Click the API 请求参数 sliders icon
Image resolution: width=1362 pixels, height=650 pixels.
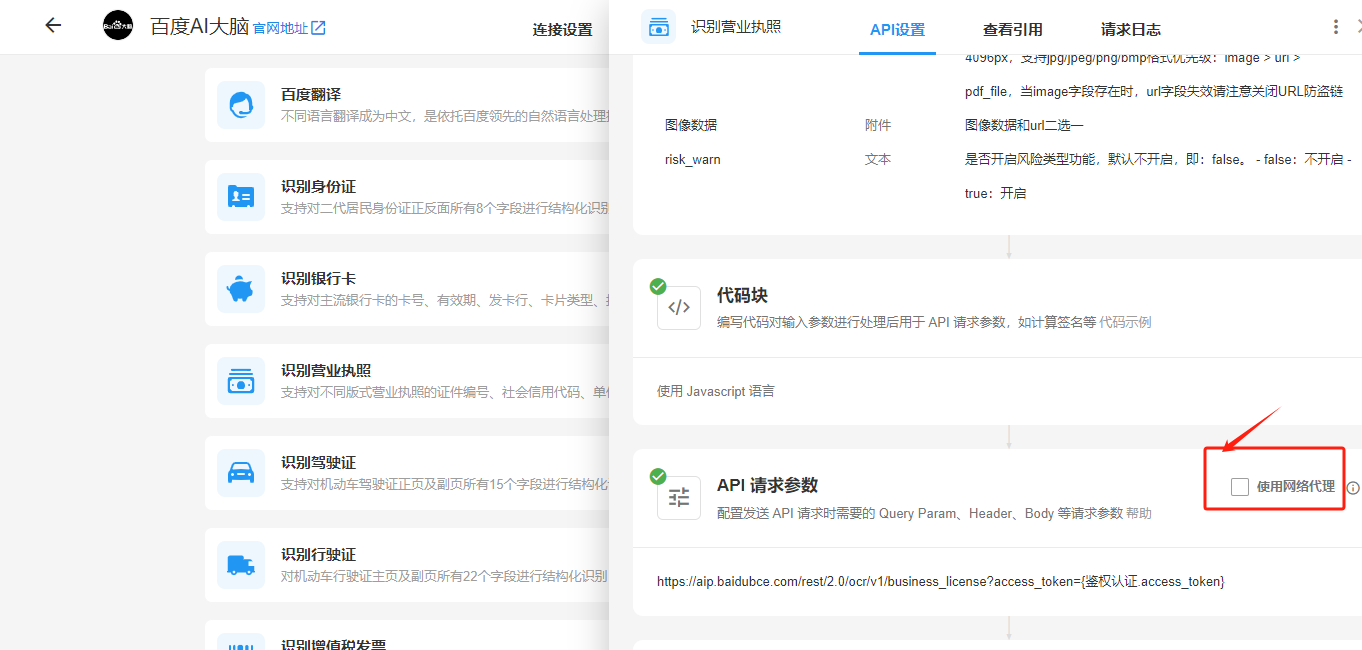pos(678,497)
